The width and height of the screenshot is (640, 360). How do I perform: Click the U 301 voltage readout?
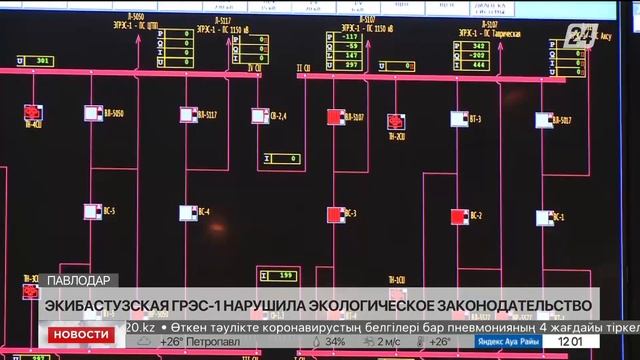coord(36,61)
